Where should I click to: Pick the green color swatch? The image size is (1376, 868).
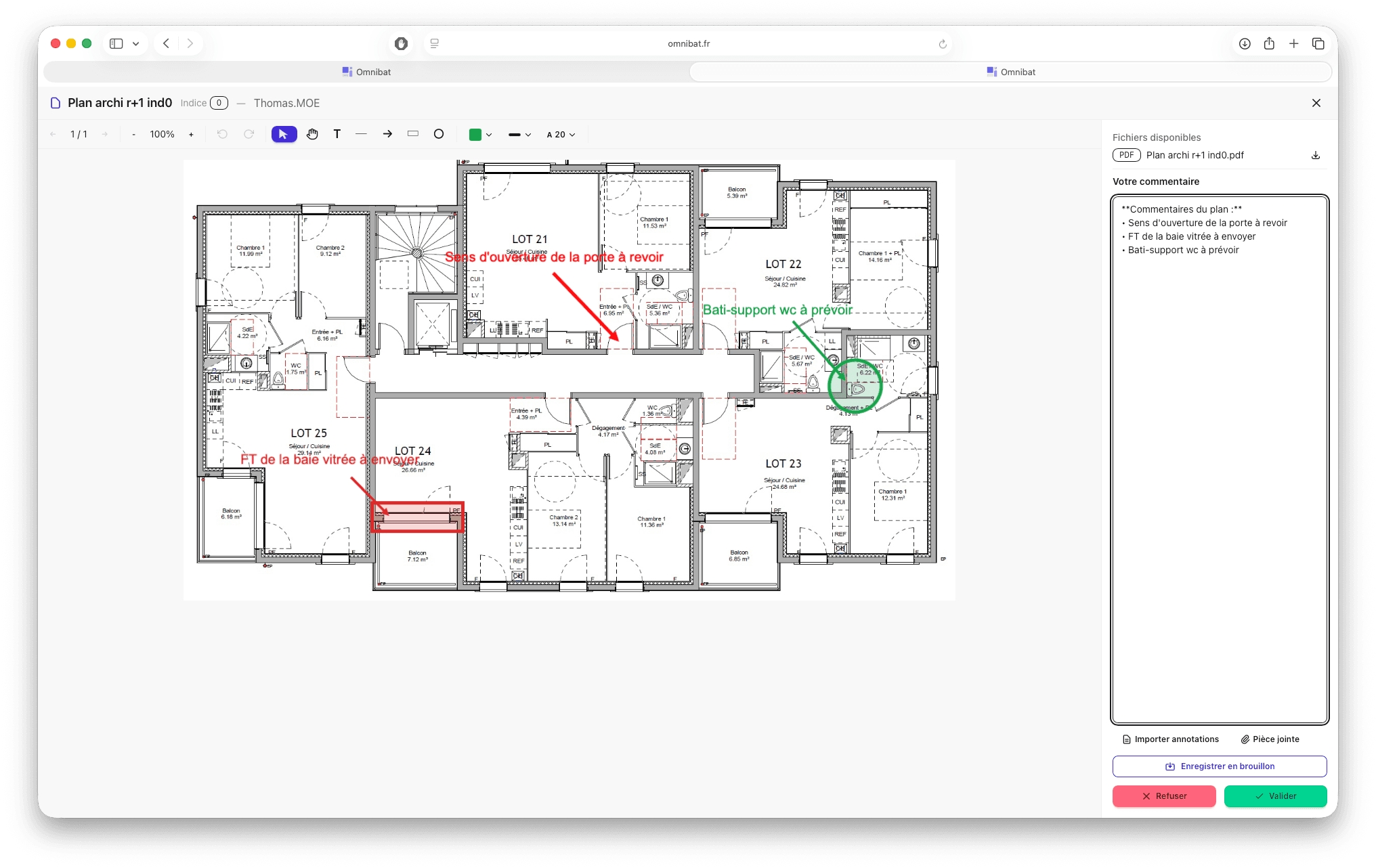pyautogui.click(x=477, y=134)
